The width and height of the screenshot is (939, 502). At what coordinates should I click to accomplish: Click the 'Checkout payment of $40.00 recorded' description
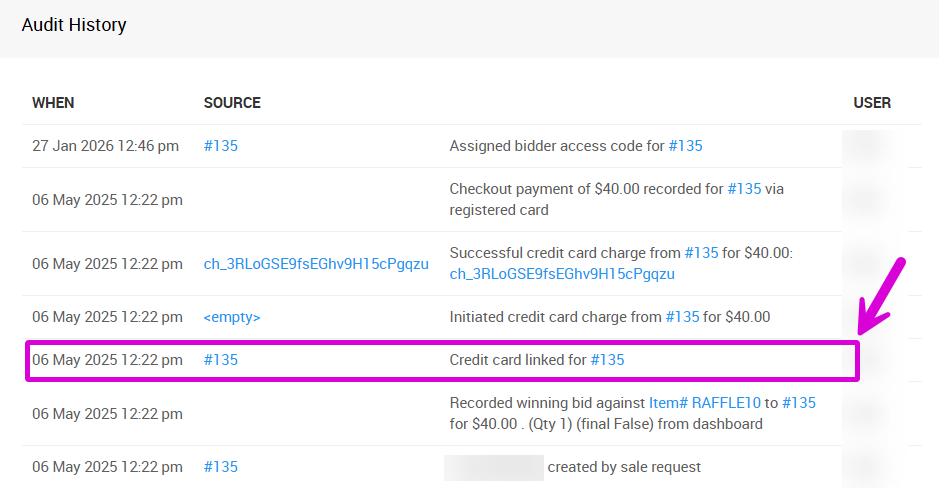click(585, 189)
